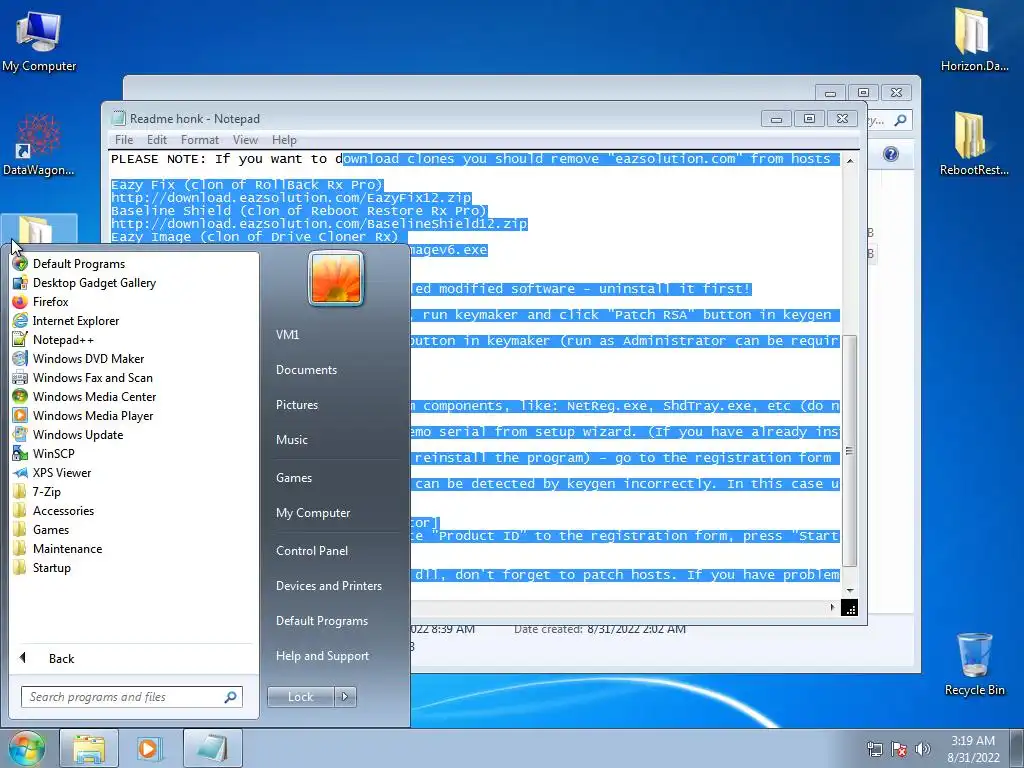Expand the shutdown options arrow beside Lock
This screenshot has height=768, width=1024.
click(345, 697)
